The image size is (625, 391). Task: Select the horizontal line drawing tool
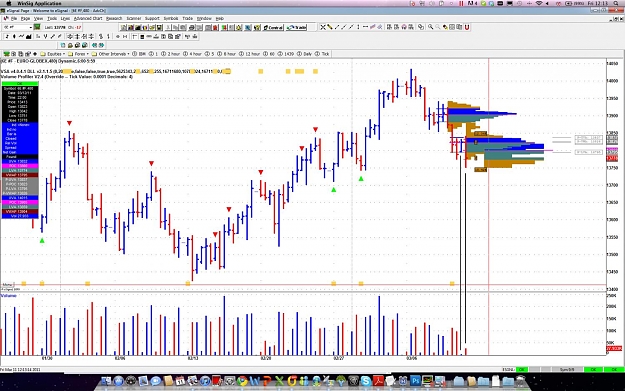pos(365,27)
